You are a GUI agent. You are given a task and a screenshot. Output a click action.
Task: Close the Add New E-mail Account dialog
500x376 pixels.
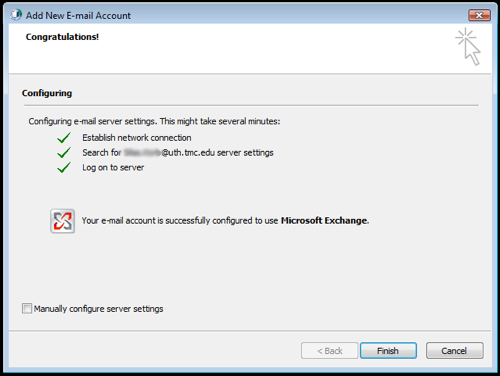[479, 15]
